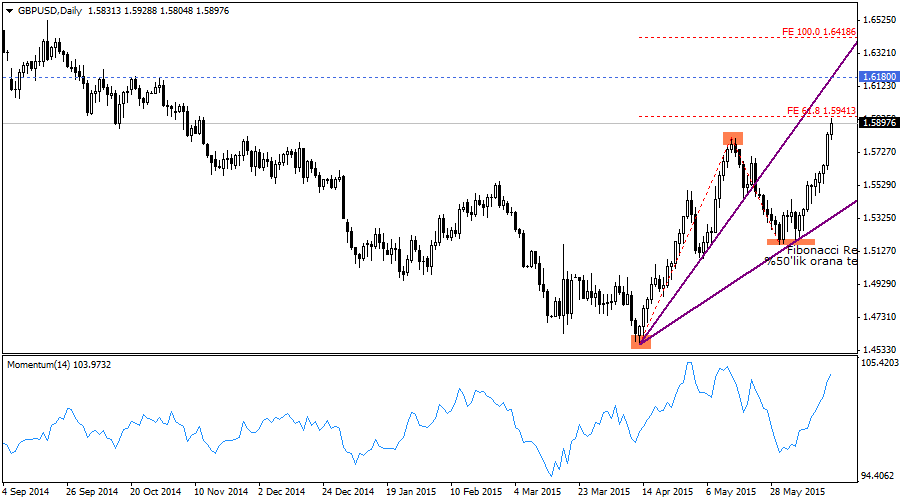Click the triangle arrow beside GBPUSD,Daily
The width and height of the screenshot is (900, 500).
tap(10, 11)
